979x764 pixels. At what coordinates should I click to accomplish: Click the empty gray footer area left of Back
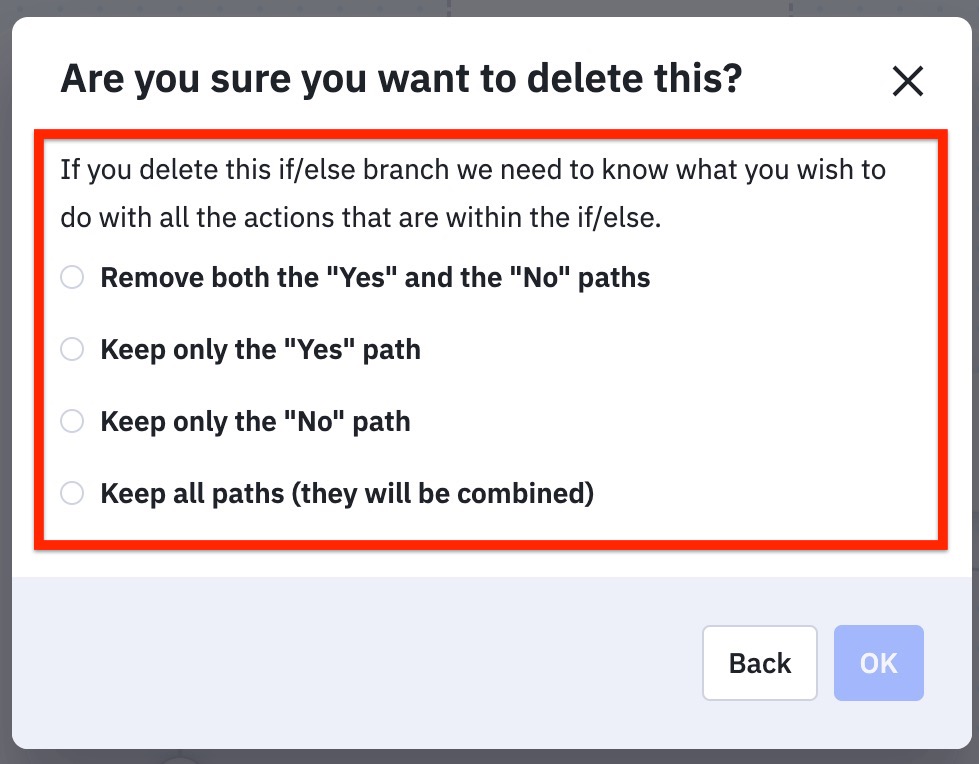click(350, 663)
